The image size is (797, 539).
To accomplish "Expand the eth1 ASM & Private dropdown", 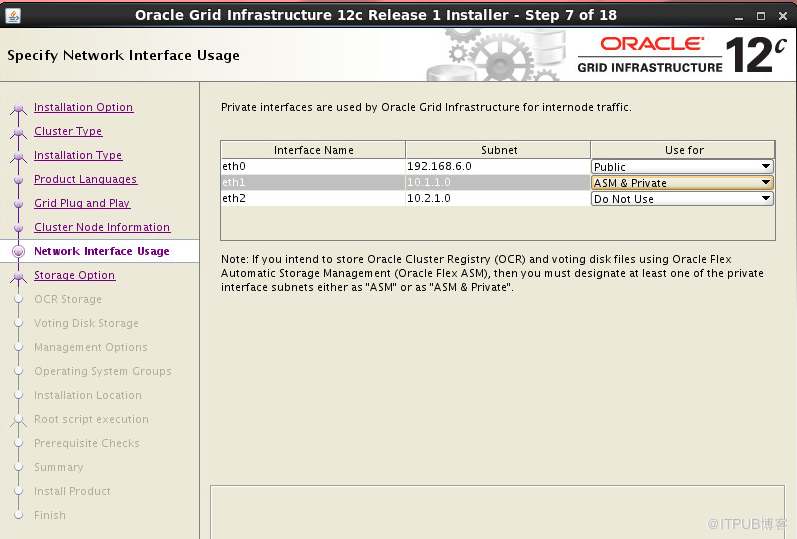I will (682, 183).
